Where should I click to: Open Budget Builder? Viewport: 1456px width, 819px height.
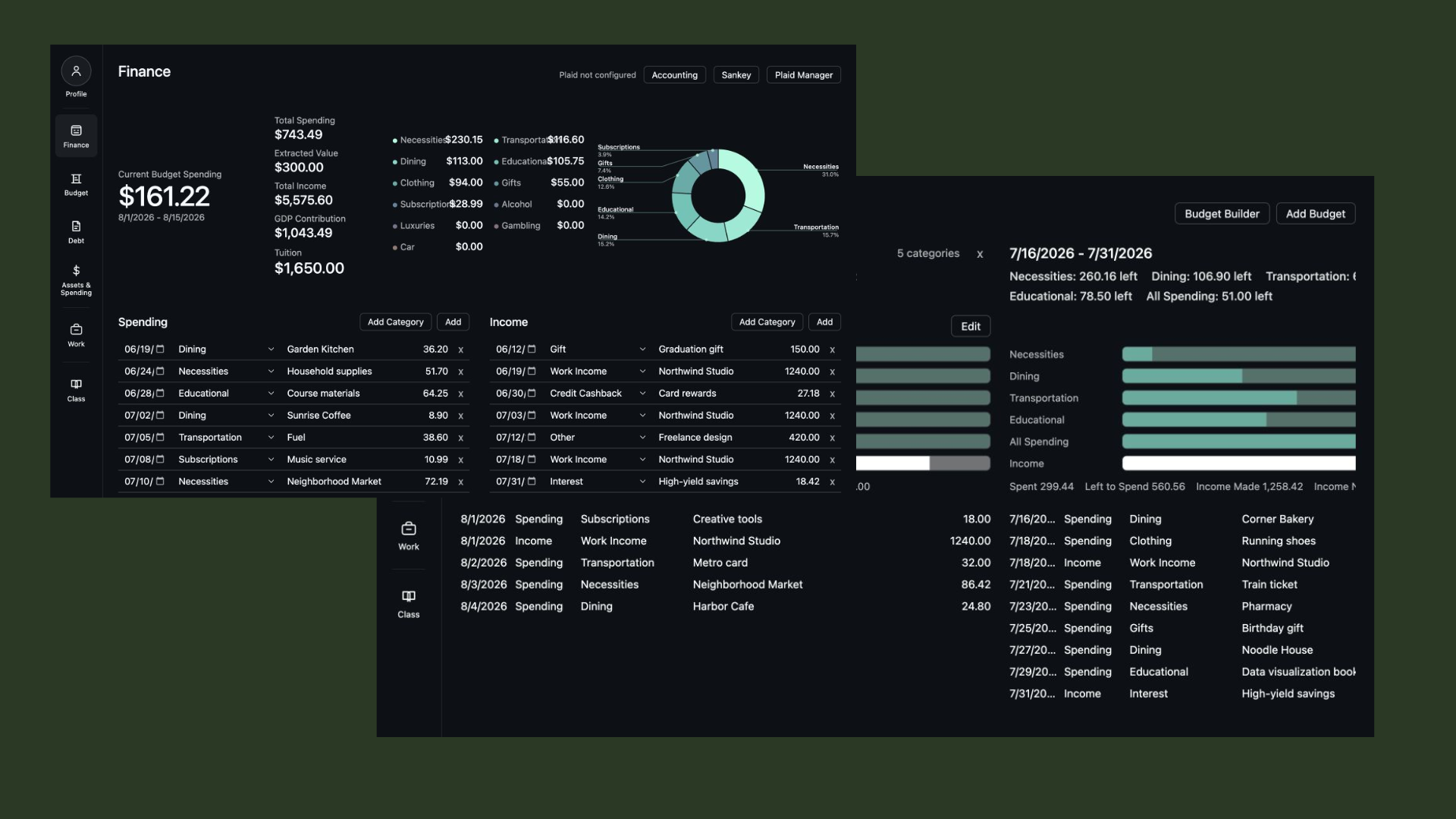1222,214
